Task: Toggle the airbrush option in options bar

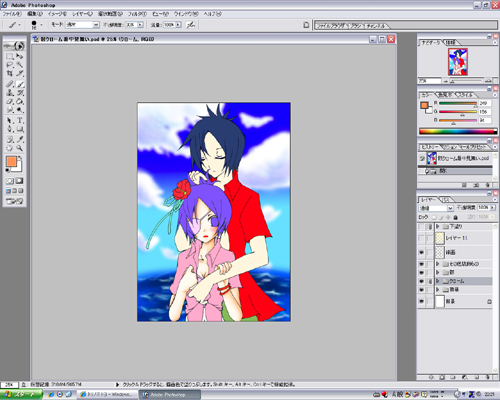Action: [x=190, y=25]
